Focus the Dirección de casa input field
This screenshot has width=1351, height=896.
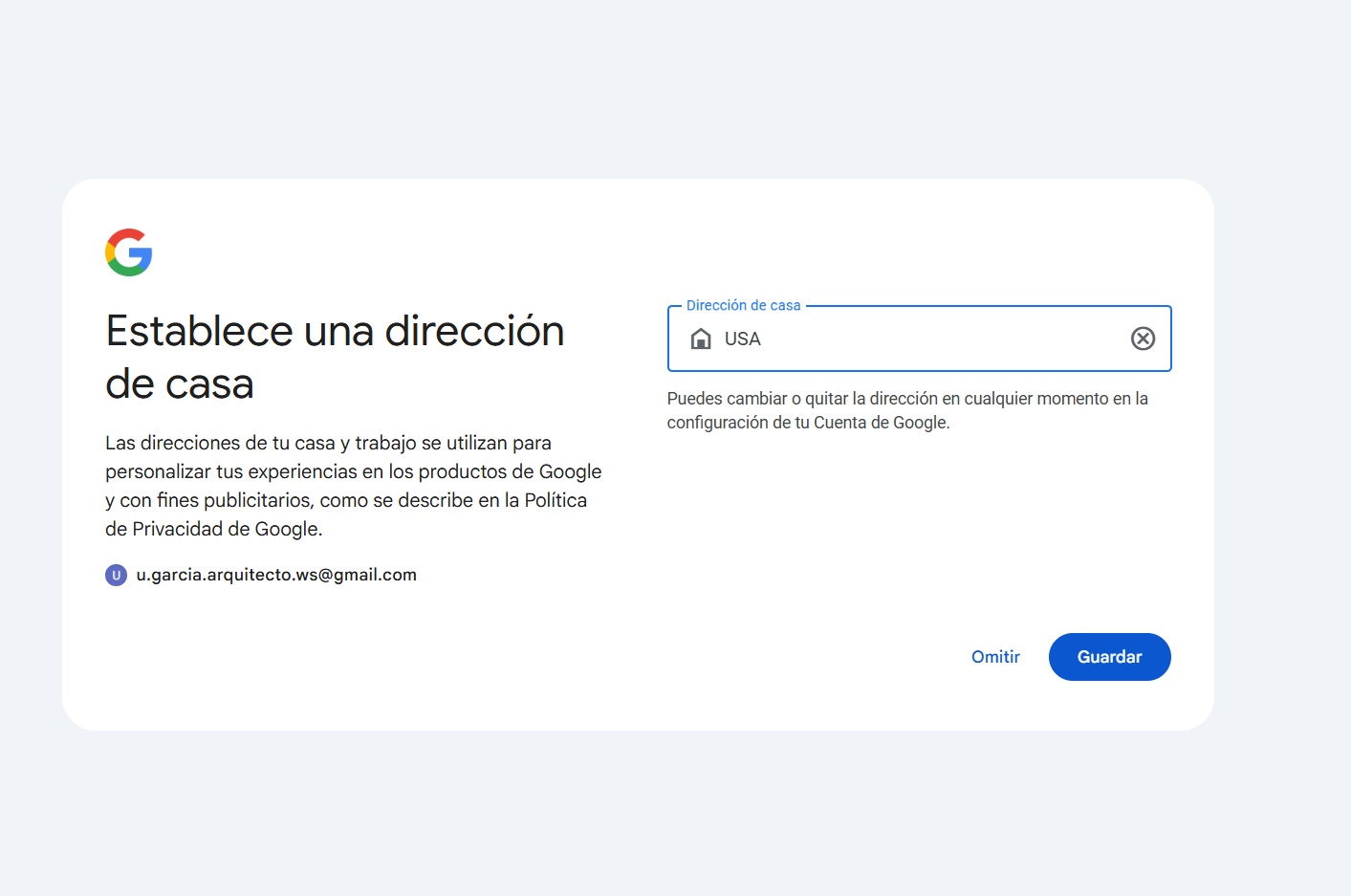point(908,339)
